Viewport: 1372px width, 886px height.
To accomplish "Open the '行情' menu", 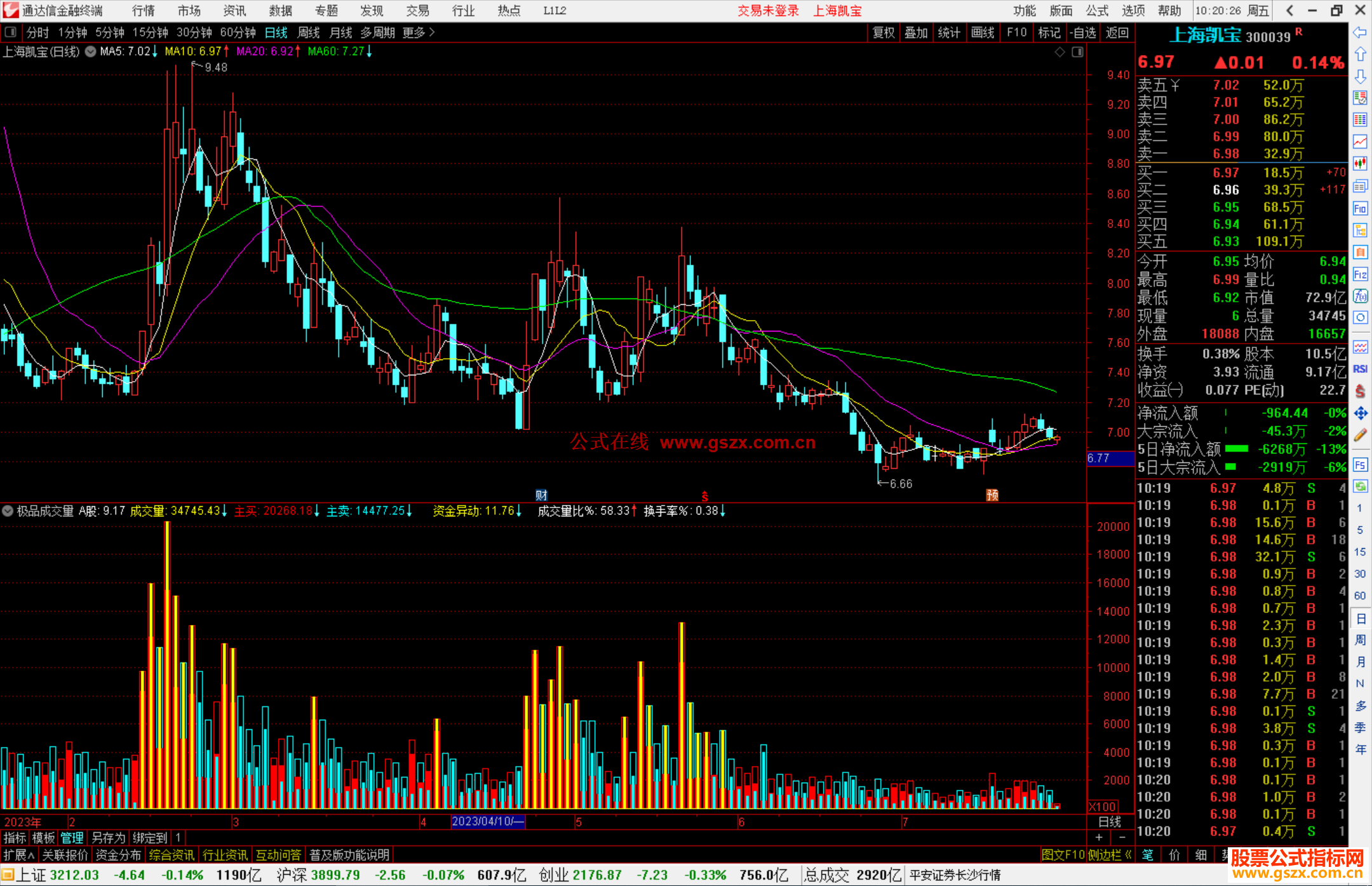I will pyautogui.click(x=143, y=11).
